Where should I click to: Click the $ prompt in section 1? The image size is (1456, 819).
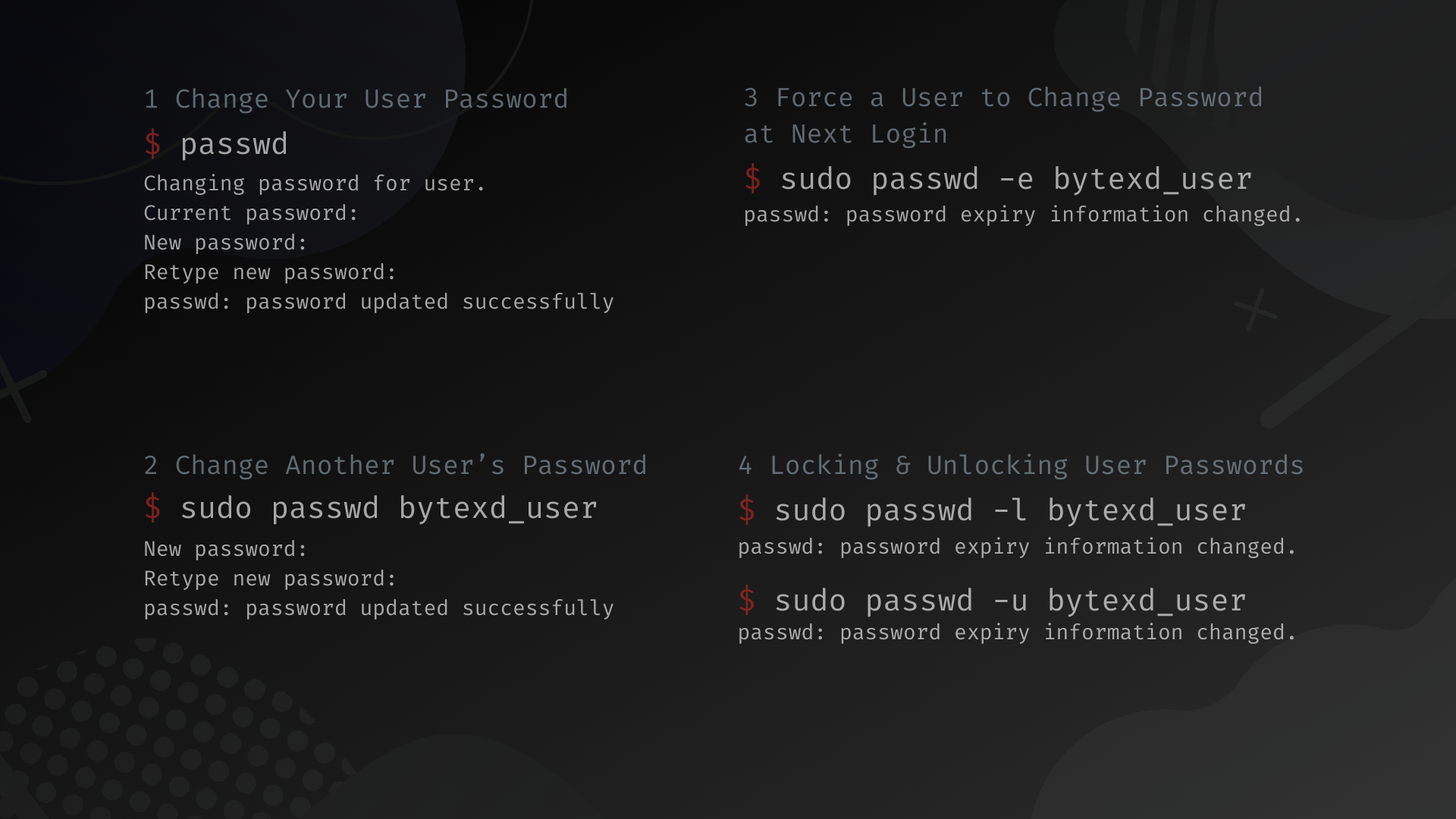click(x=153, y=144)
